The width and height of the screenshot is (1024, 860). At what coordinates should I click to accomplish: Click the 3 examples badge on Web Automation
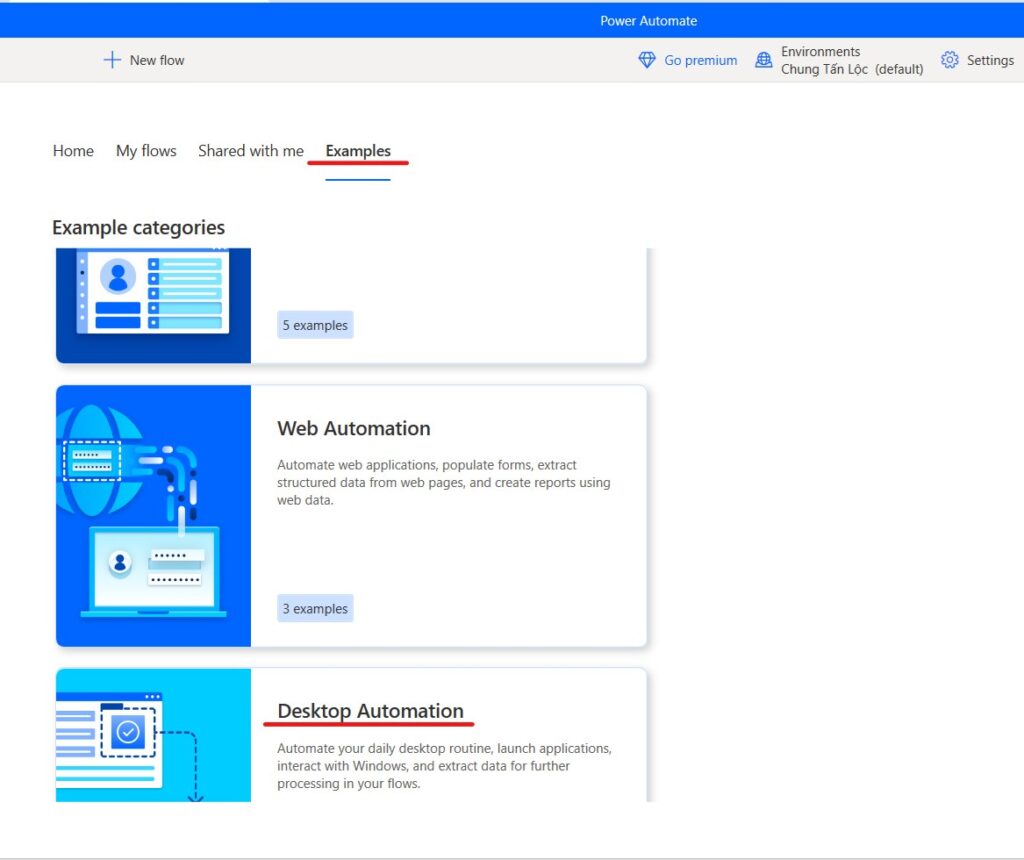315,608
